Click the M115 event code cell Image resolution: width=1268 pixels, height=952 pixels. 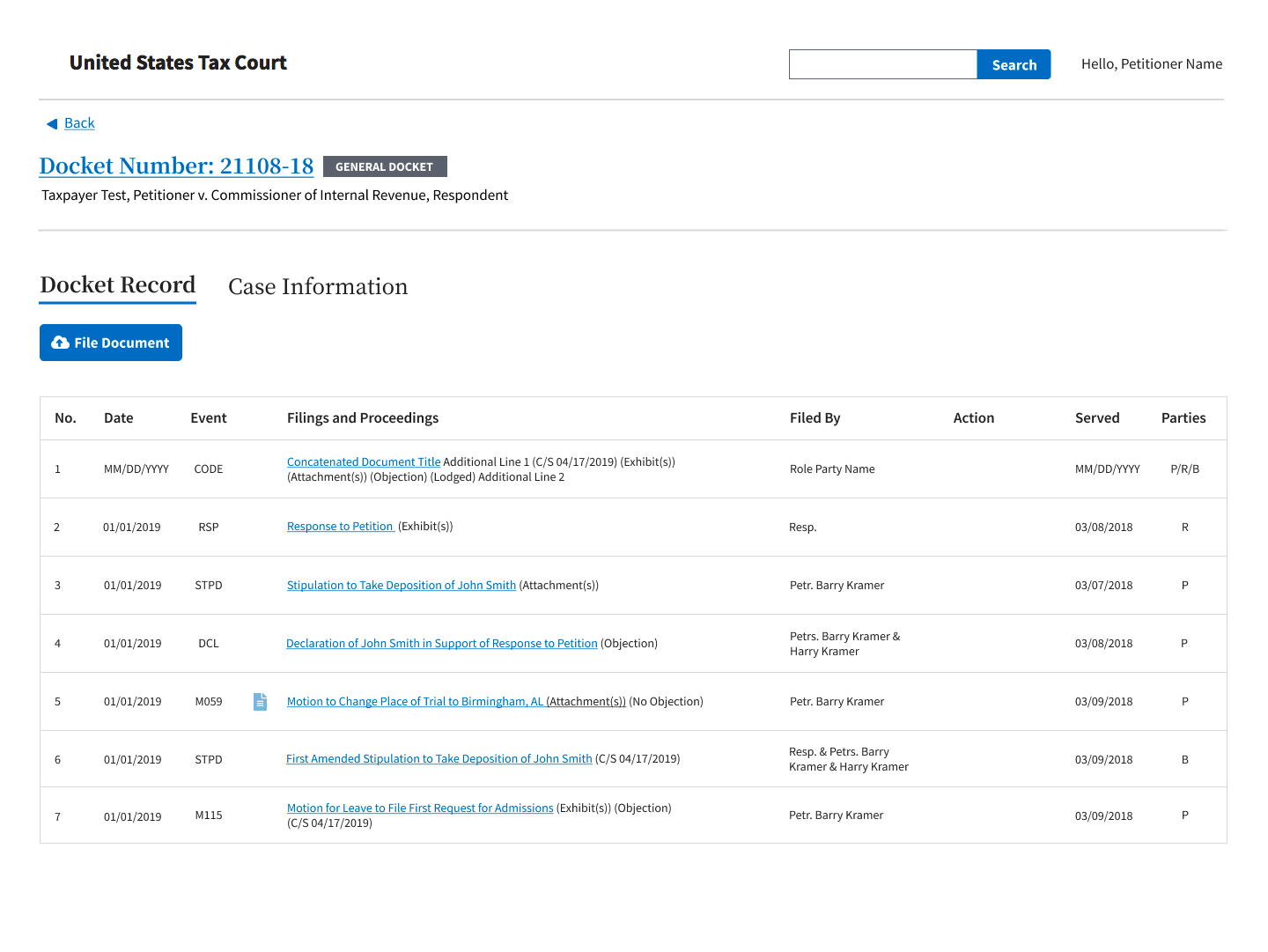[209, 815]
